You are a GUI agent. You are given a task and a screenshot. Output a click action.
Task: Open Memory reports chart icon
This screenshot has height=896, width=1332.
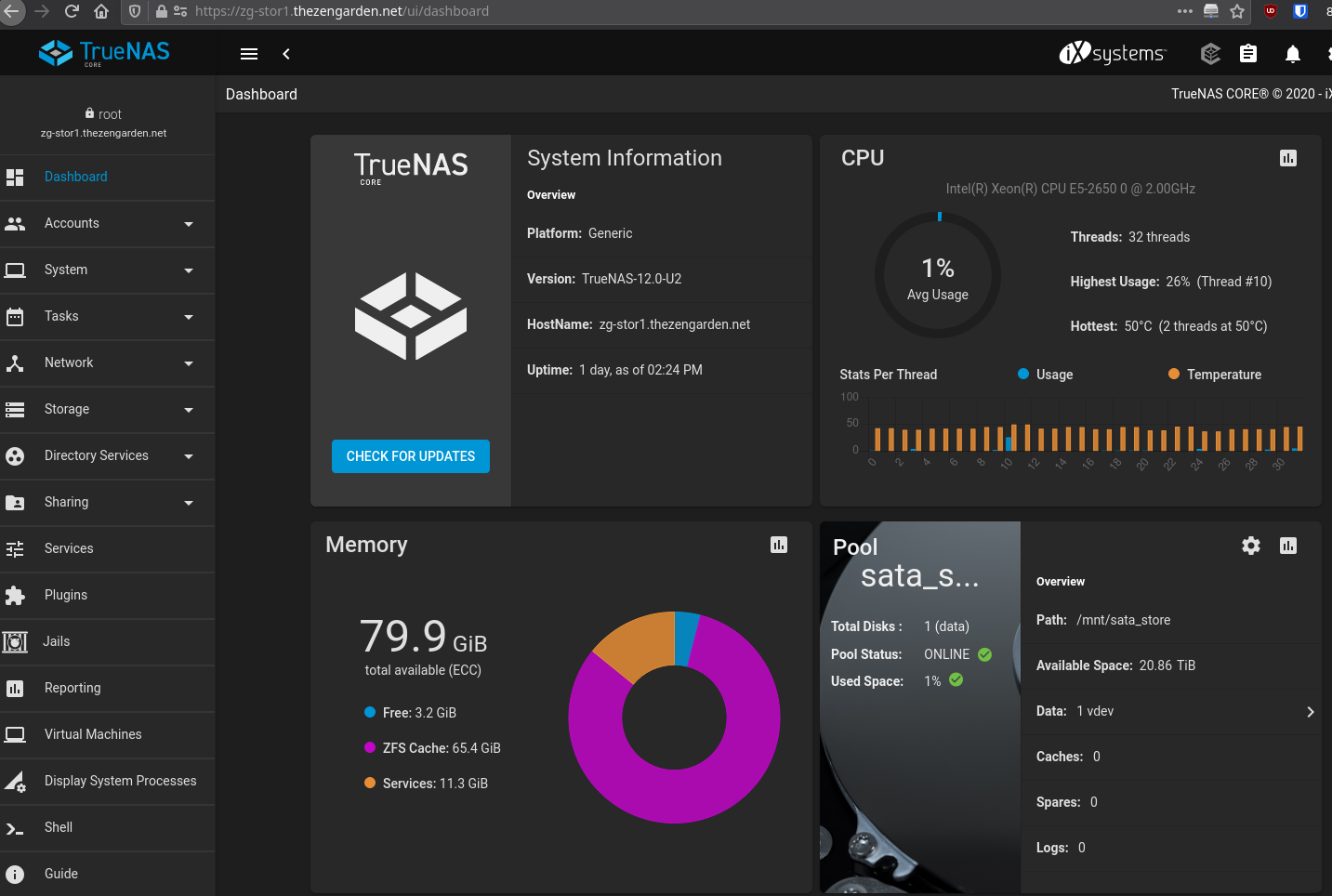779,545
